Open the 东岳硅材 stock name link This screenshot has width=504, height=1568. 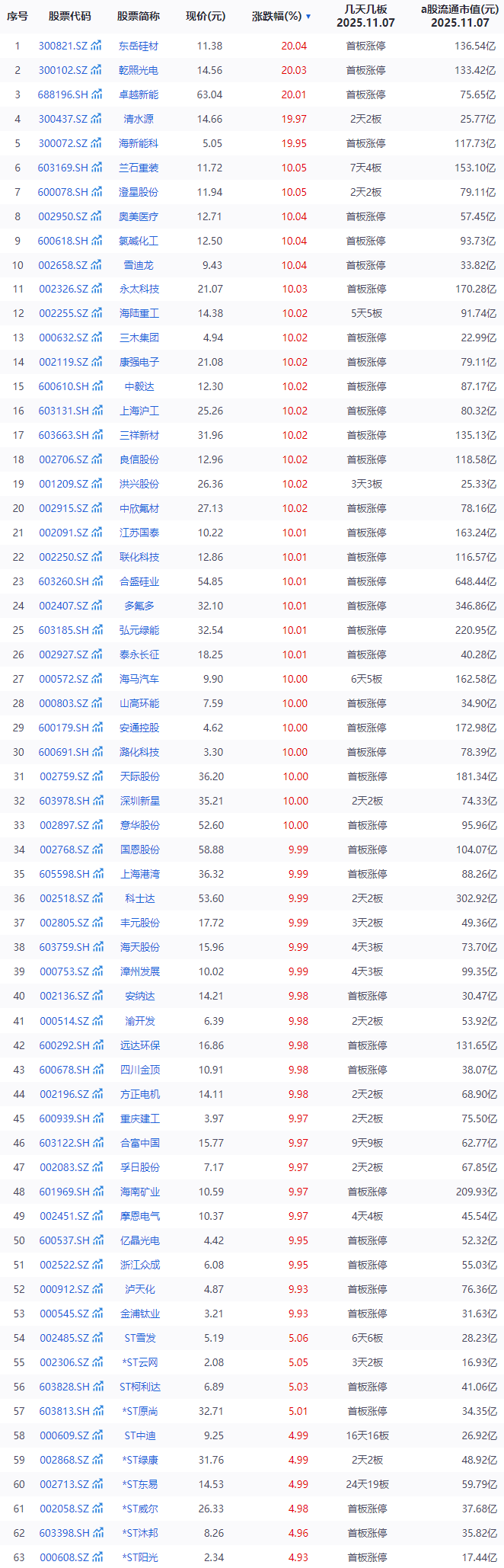click(x=139, y=46)
